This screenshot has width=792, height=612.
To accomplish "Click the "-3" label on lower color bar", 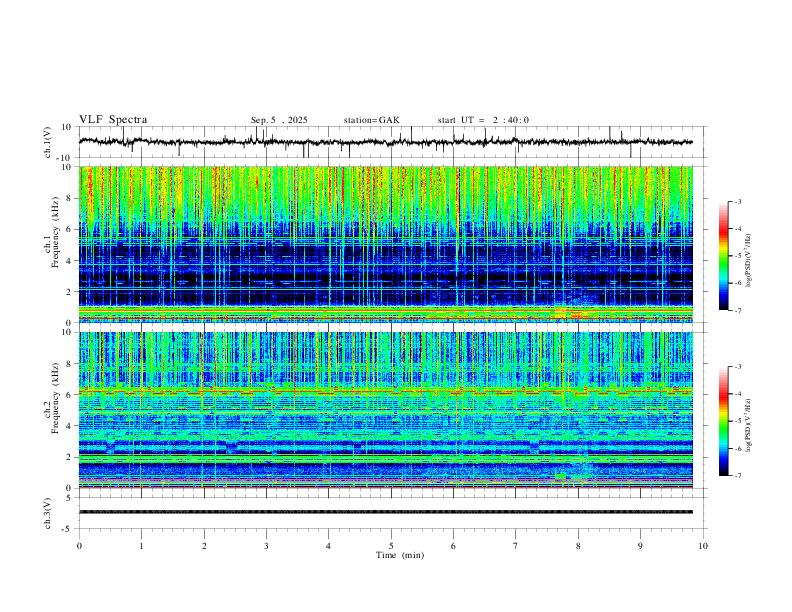I will (737, 367).
